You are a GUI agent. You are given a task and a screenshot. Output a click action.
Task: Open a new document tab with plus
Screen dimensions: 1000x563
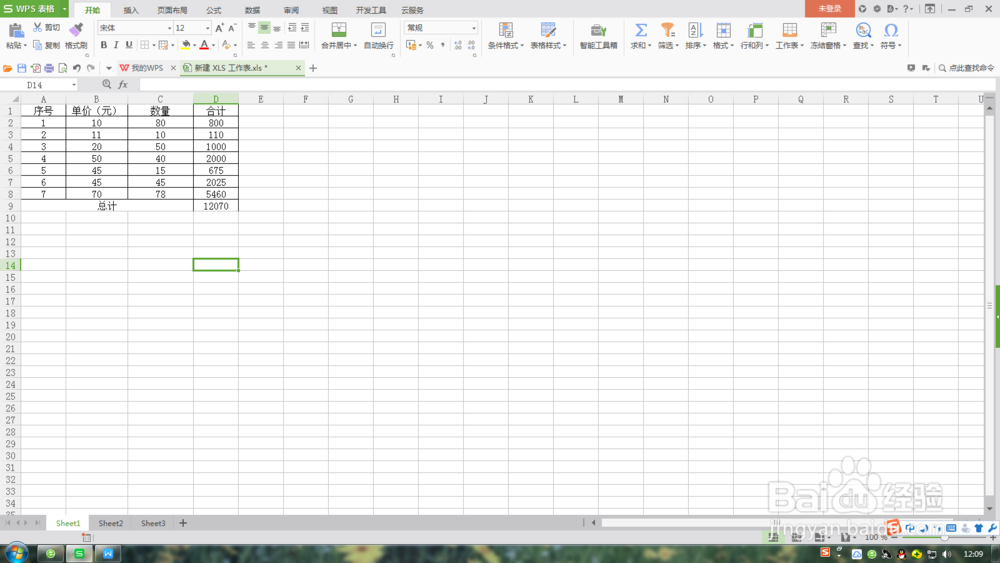pos(313,68)
